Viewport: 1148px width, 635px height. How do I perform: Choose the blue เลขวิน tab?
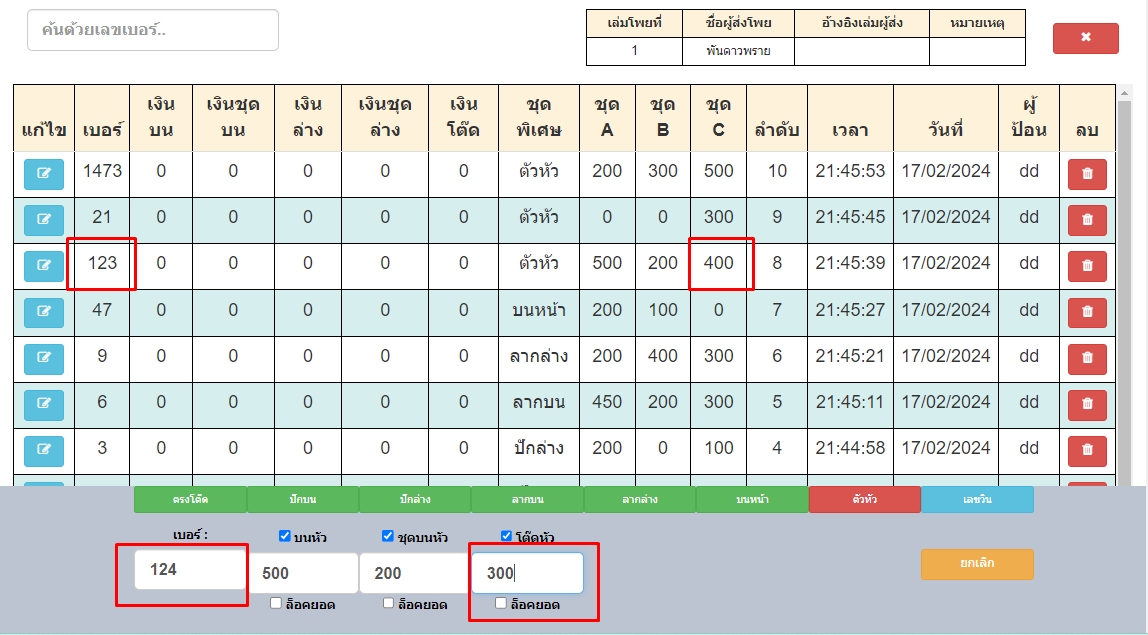(977, 499)
